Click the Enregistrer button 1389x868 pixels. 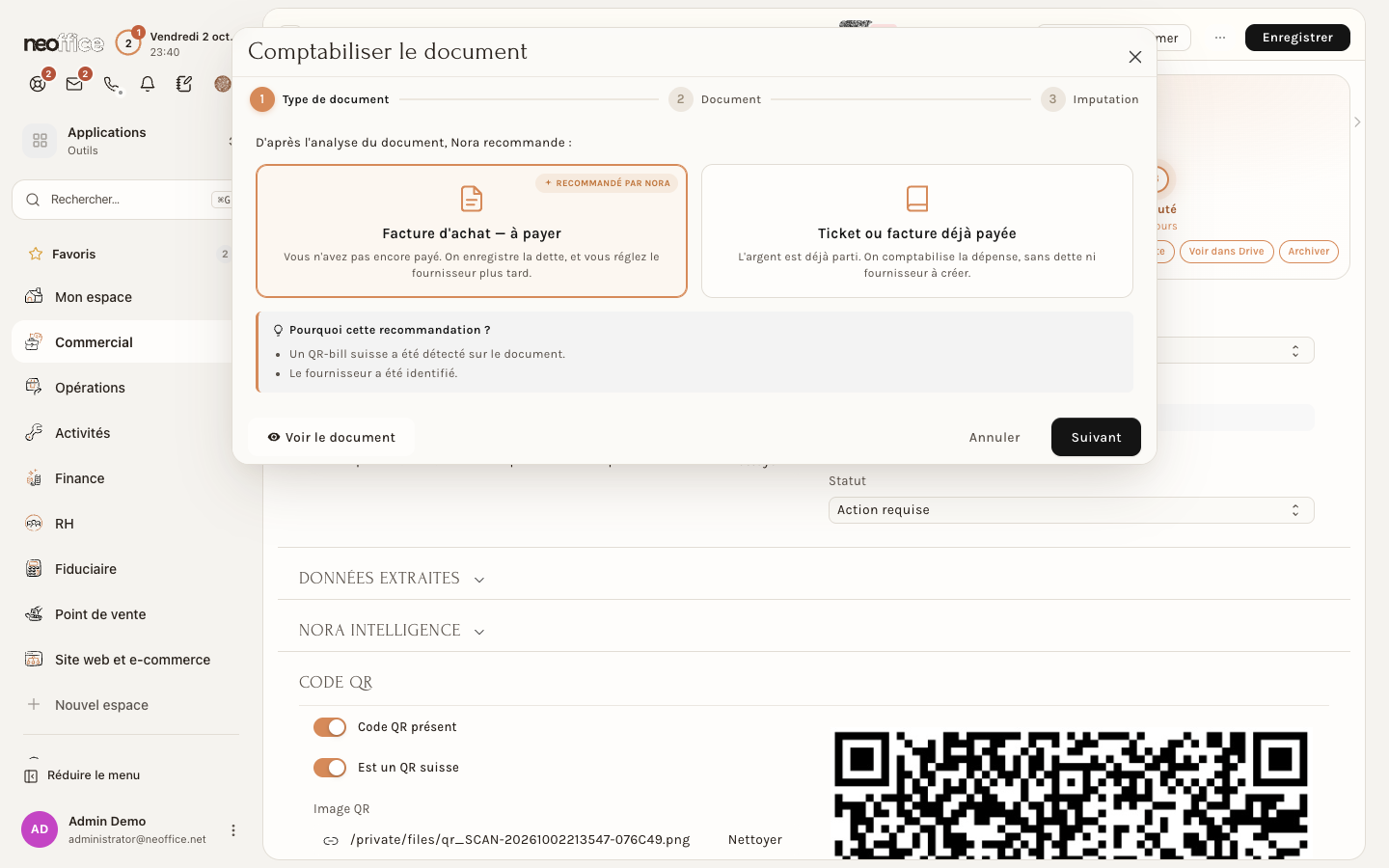[x=1297, y=38]
